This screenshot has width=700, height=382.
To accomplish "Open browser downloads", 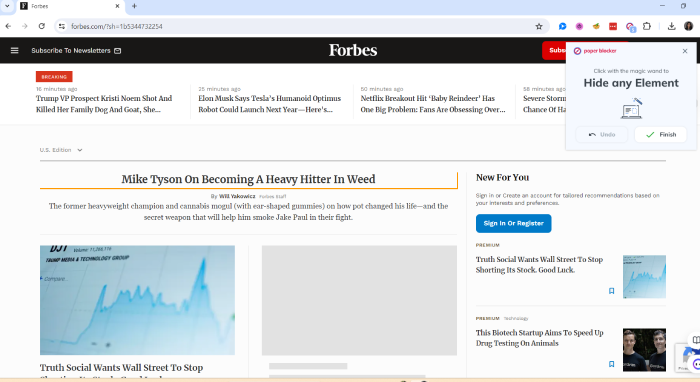I will point(671,26).
